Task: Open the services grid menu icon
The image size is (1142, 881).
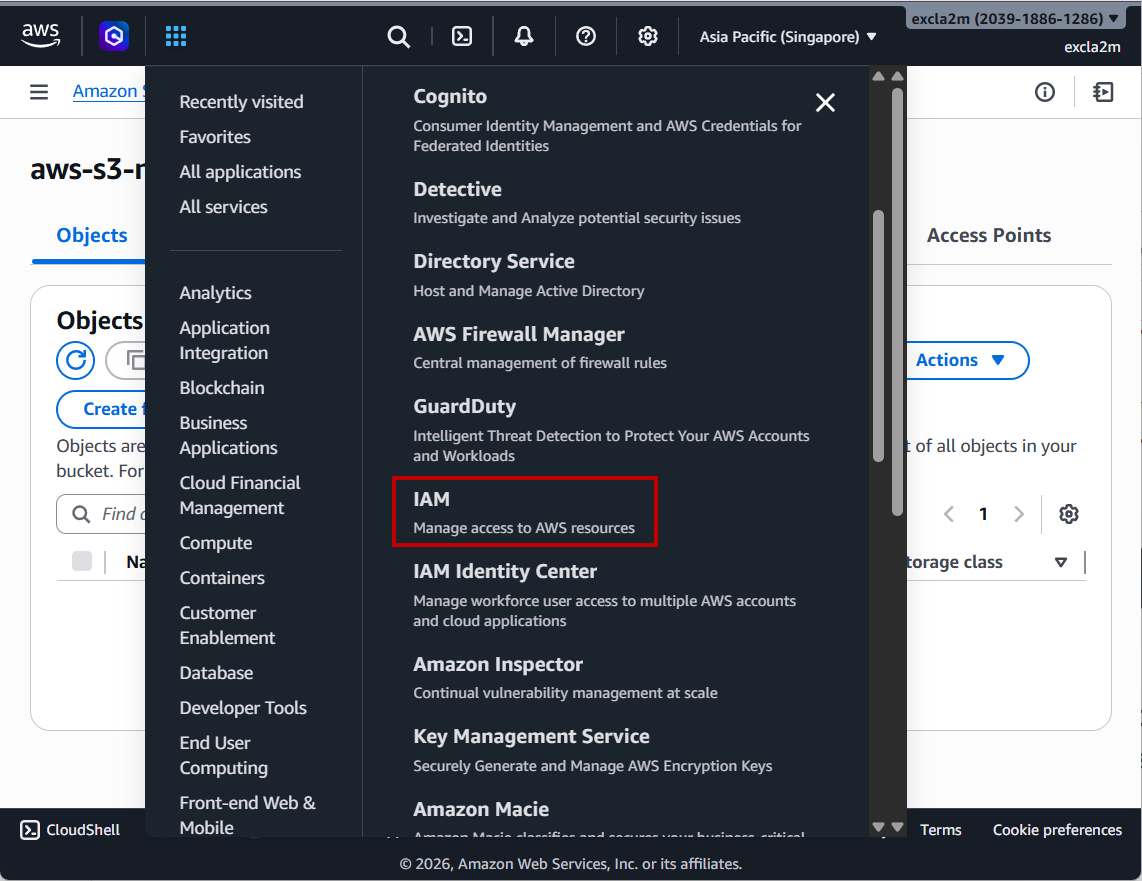Action: 176,37
